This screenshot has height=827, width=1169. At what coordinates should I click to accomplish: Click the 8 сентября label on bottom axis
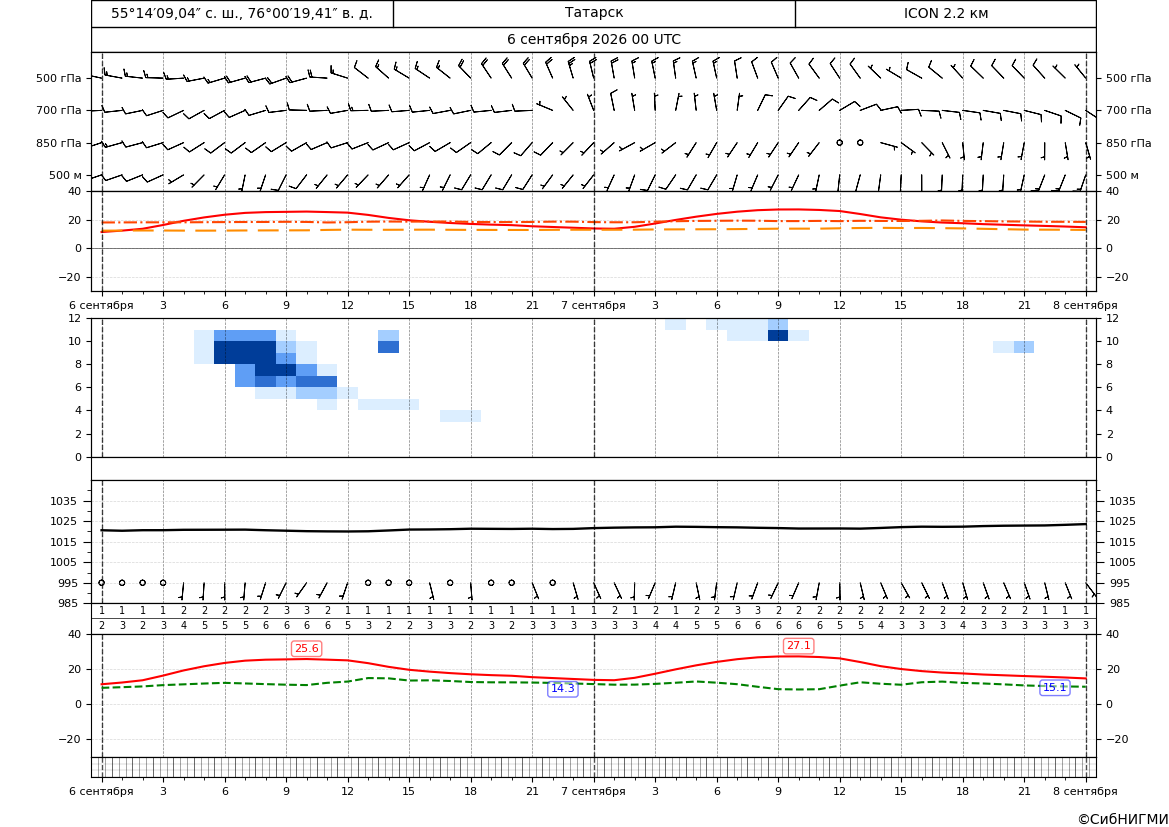pos(1085,791)
